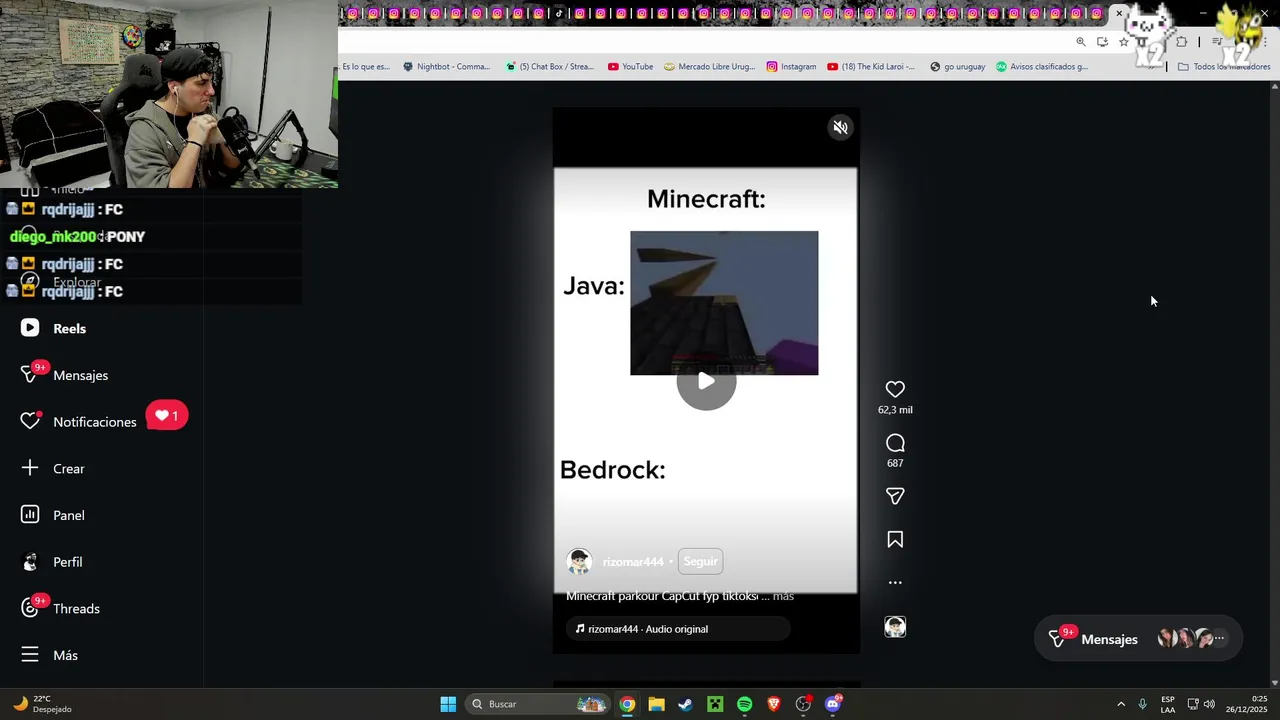Open Brave browser from the taskbar

coord(773,704)
